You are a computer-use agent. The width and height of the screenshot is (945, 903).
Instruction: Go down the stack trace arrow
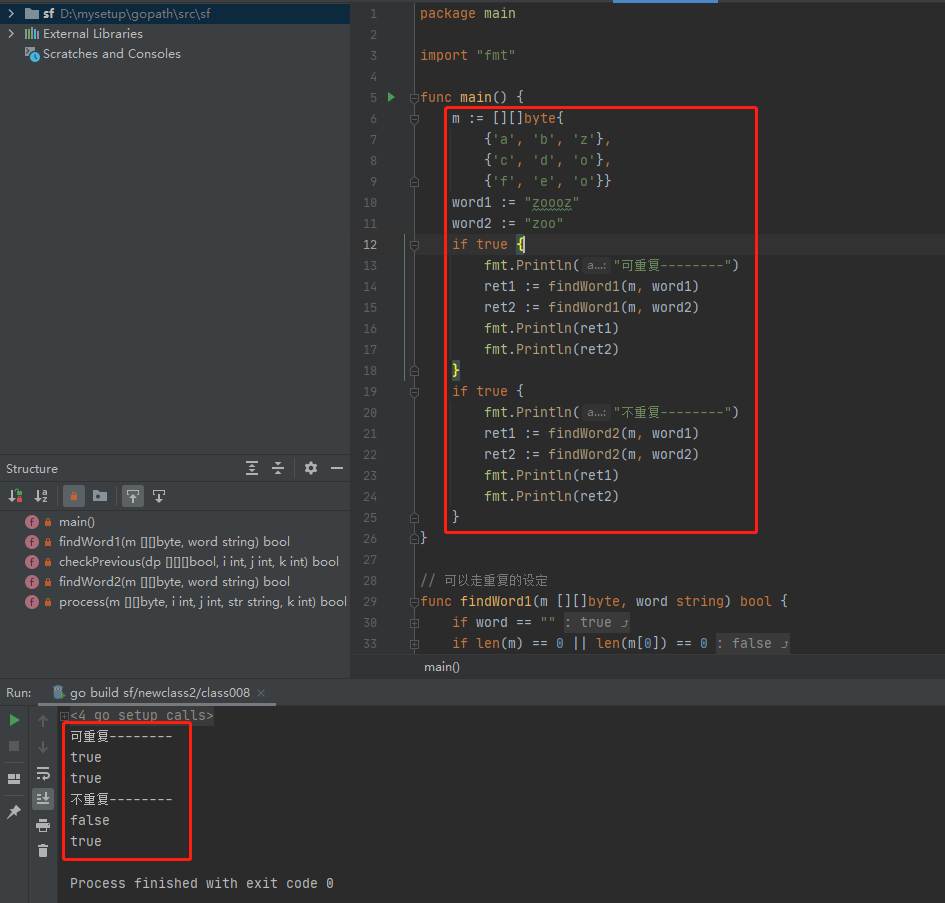coord(43,747)
